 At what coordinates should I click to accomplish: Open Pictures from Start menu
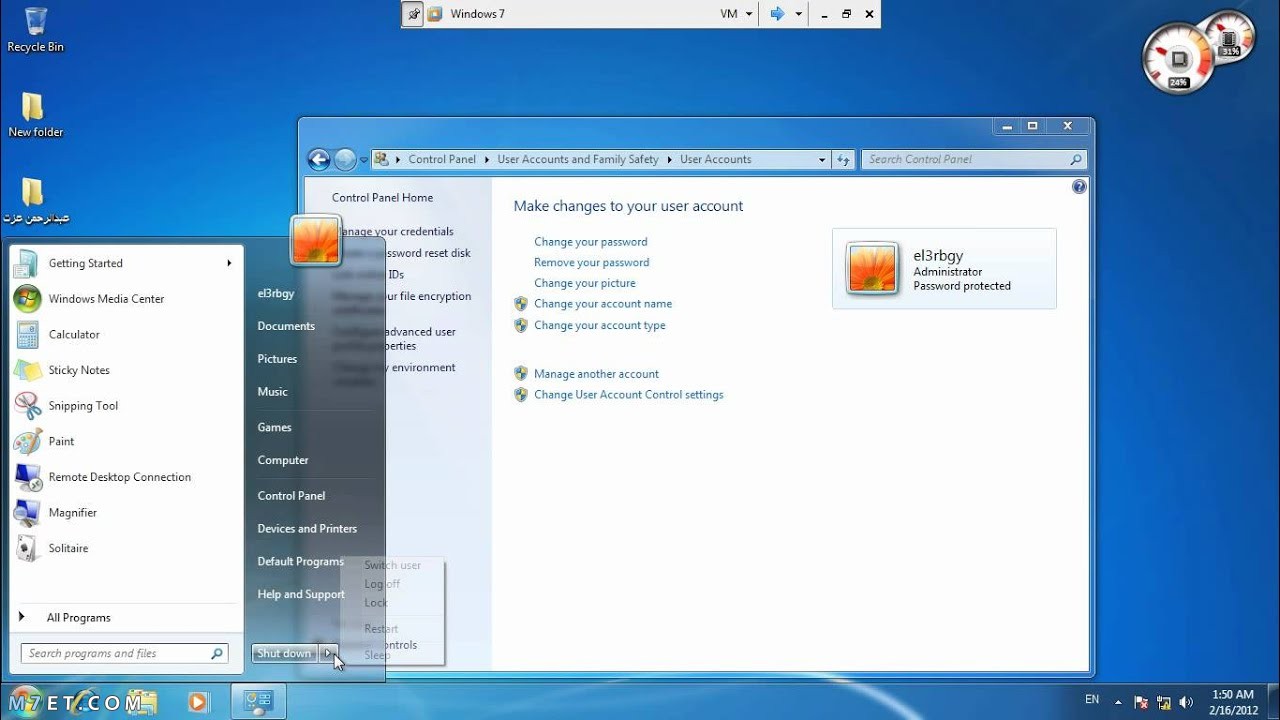(277, 359)
